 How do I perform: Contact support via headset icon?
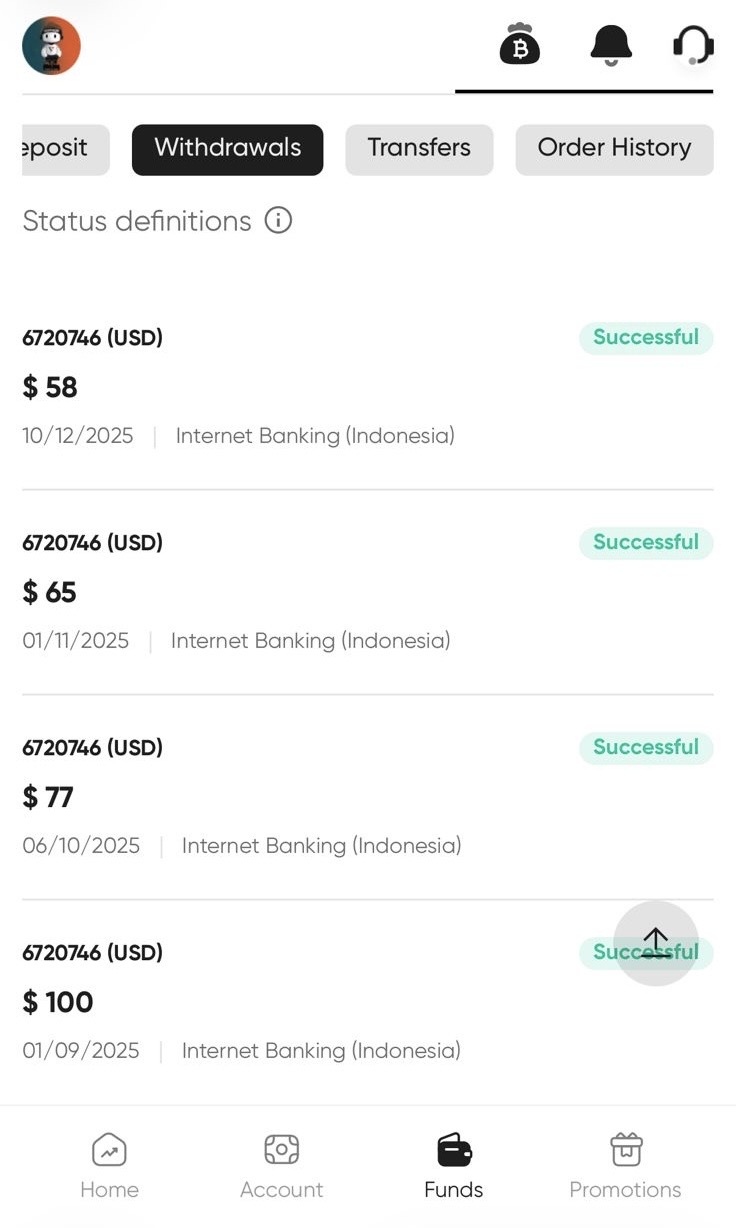tap(693, 45)
